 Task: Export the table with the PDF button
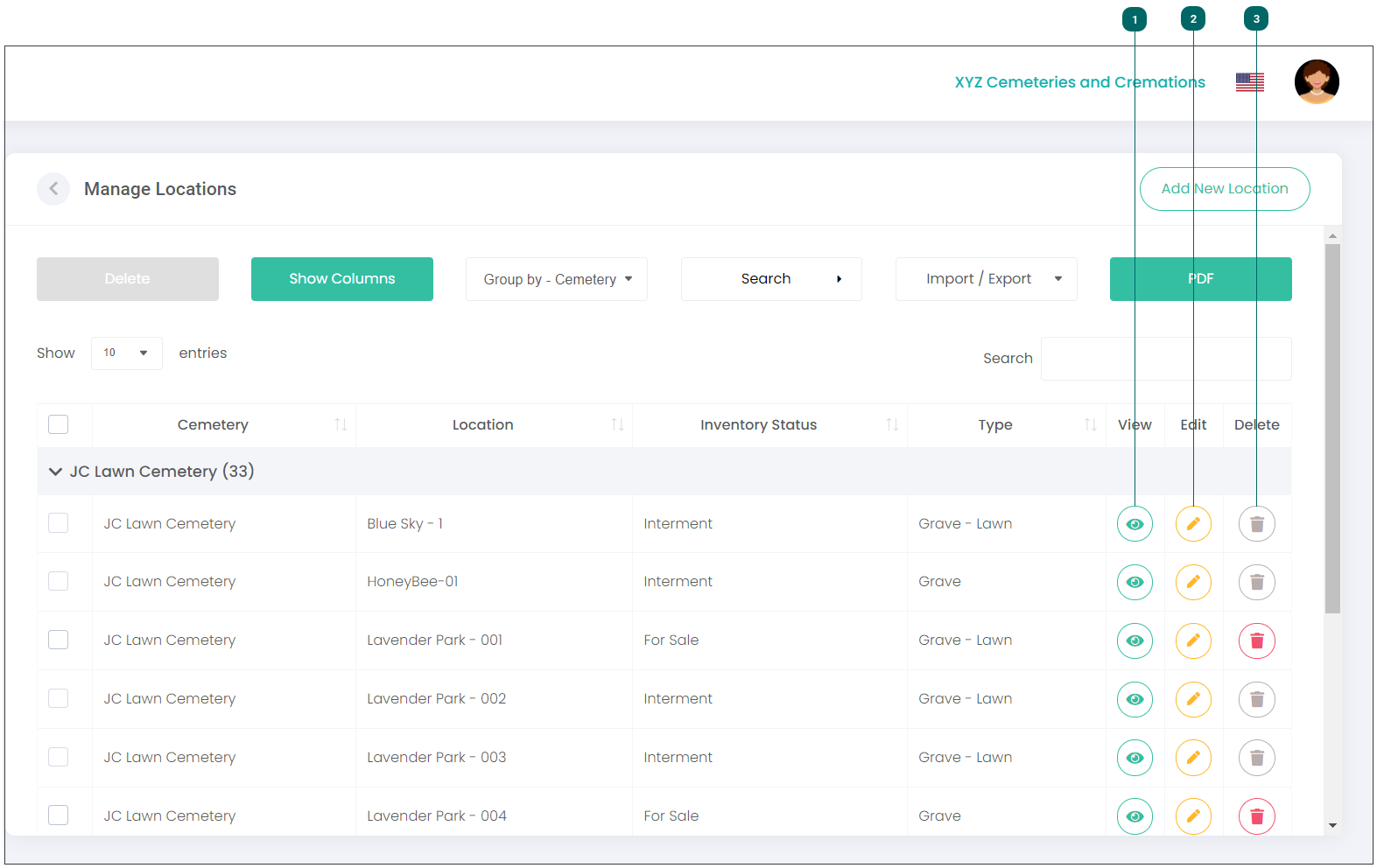click(x=1201, y=279)
